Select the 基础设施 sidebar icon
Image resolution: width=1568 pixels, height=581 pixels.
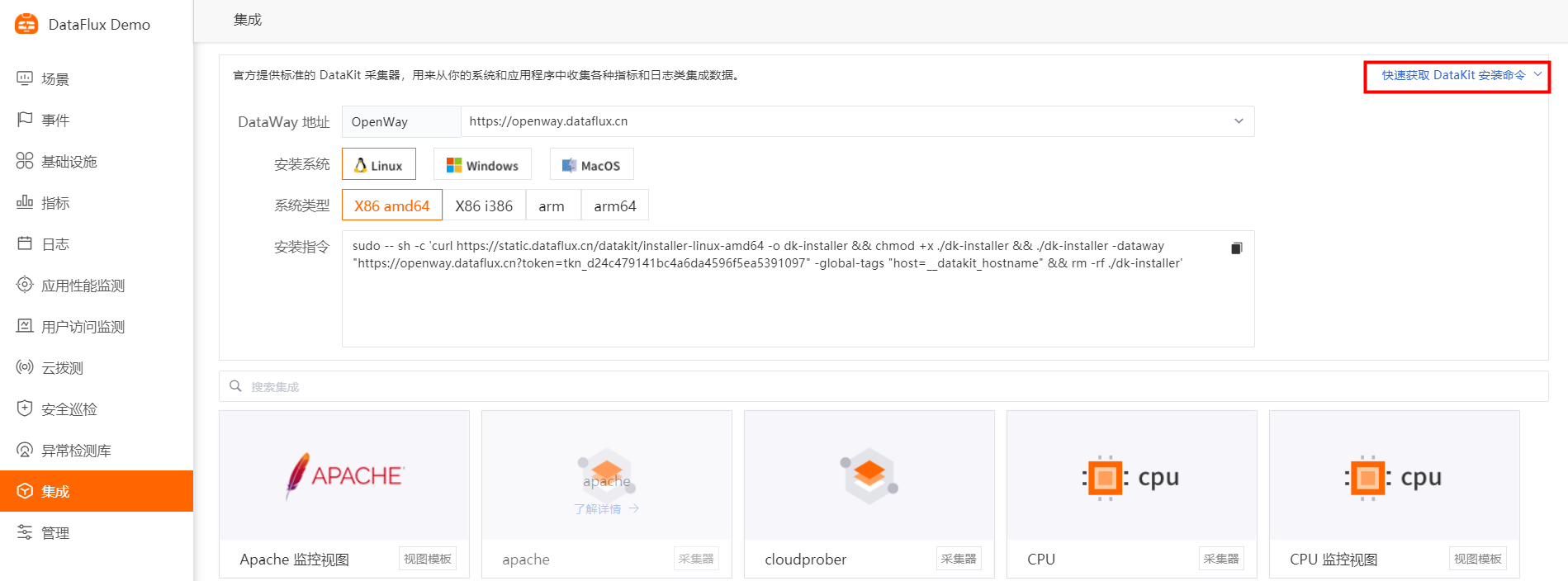[25, 161]
